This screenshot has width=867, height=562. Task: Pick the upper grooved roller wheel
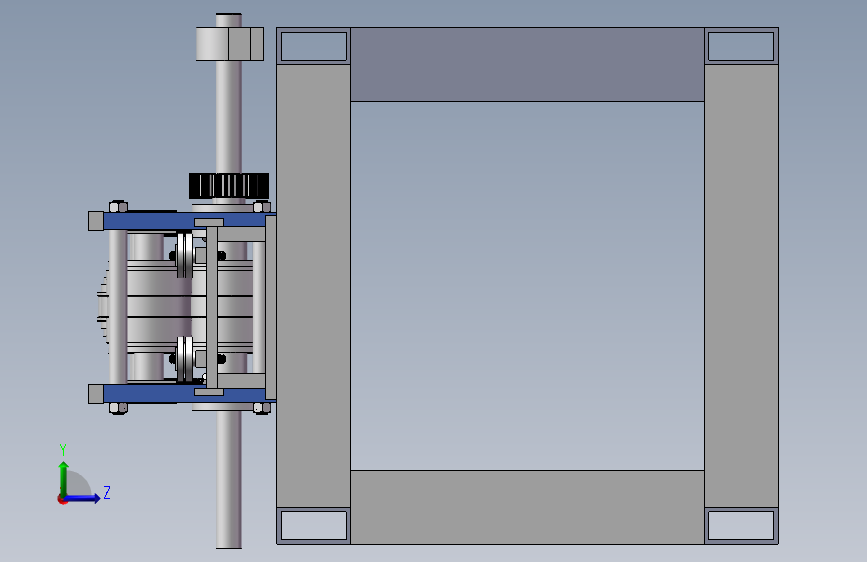pos(185,255)
